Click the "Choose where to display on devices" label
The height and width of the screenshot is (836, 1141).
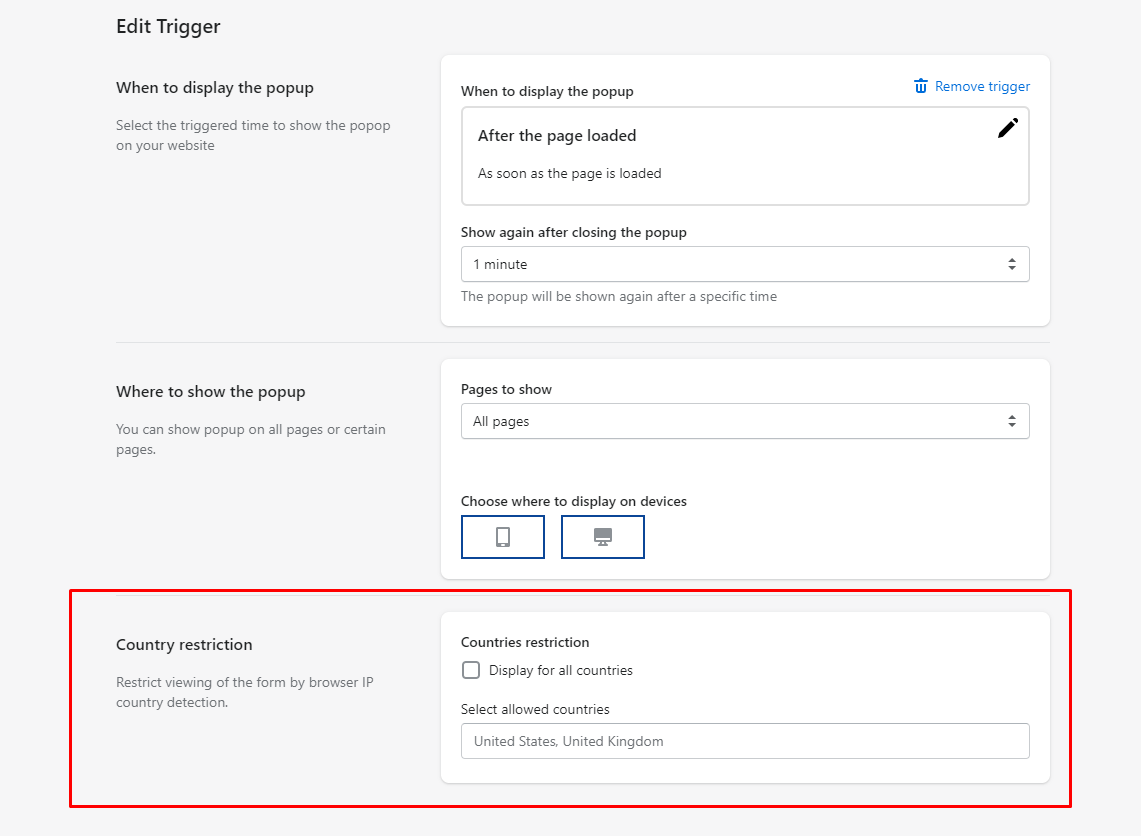[573, 501]
